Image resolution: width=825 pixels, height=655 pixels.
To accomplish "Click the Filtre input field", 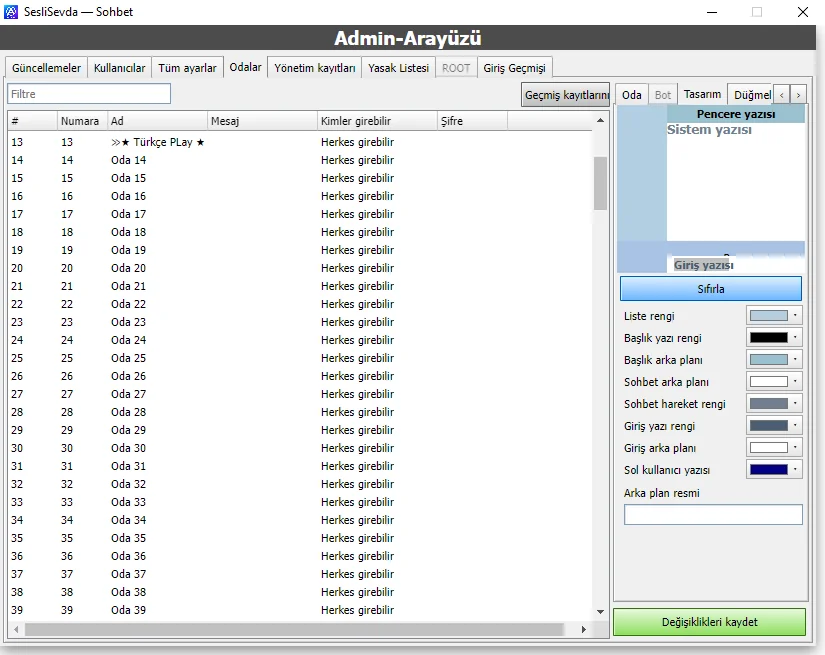I will point(89,94).
